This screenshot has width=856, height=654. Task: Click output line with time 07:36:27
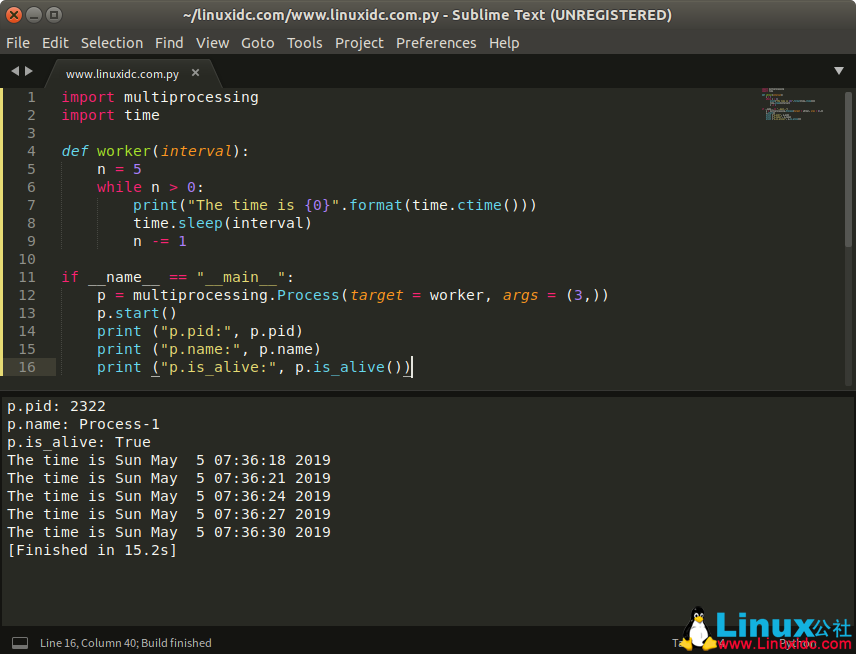click(169, 515)
